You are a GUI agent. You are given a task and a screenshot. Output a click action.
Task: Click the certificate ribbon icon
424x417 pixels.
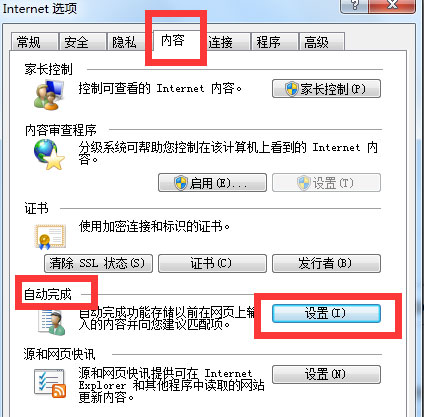click(50, 236)
